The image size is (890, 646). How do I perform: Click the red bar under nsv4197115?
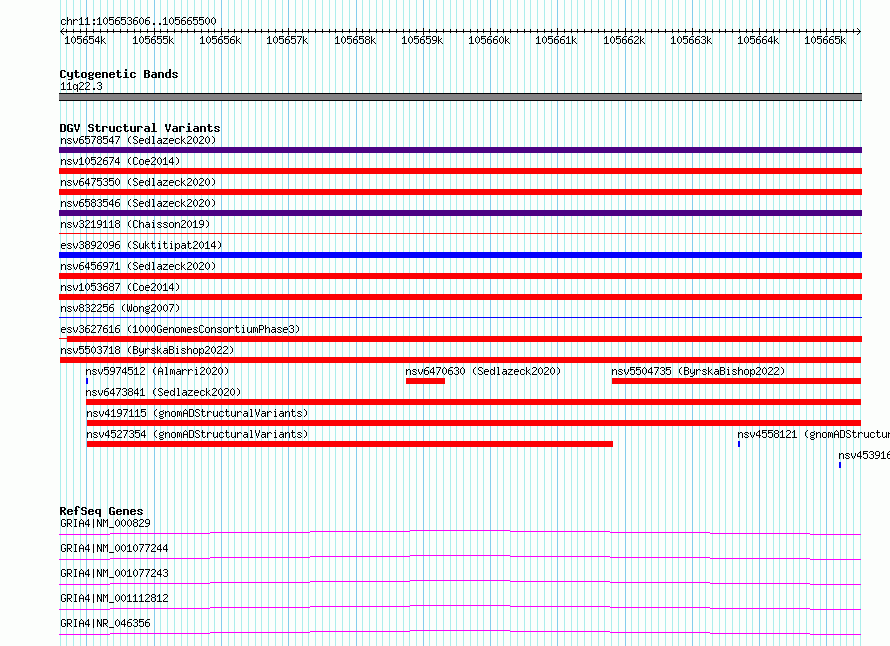[473, 423]
